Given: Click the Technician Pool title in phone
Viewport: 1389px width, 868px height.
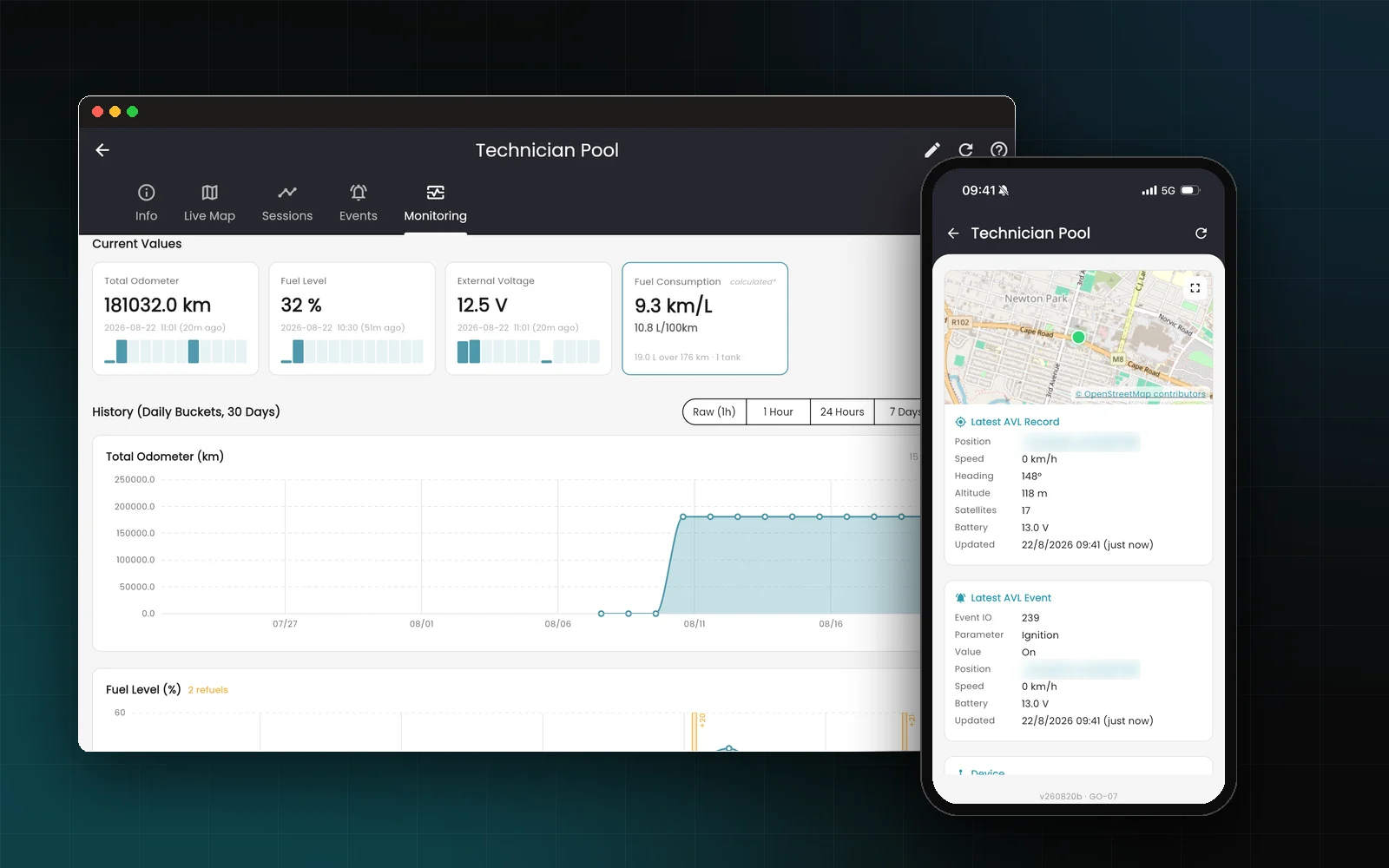Looking at the screenshot, I should [1030, 233].
